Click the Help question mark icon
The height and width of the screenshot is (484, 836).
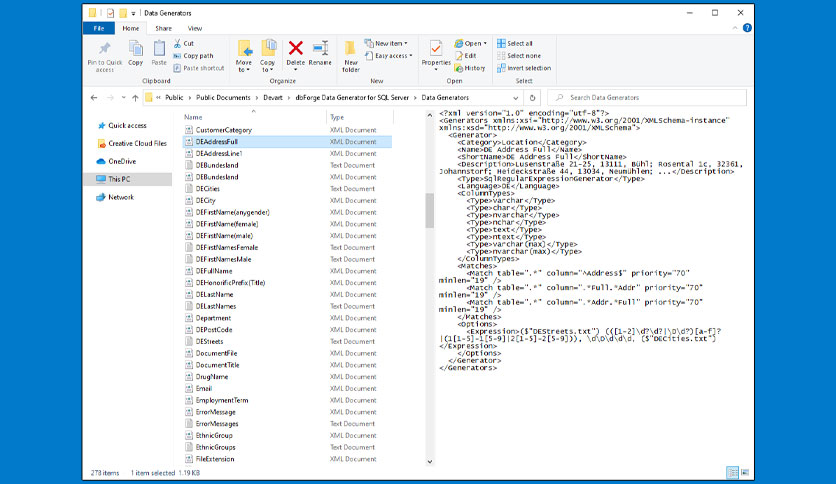(747, 28)
